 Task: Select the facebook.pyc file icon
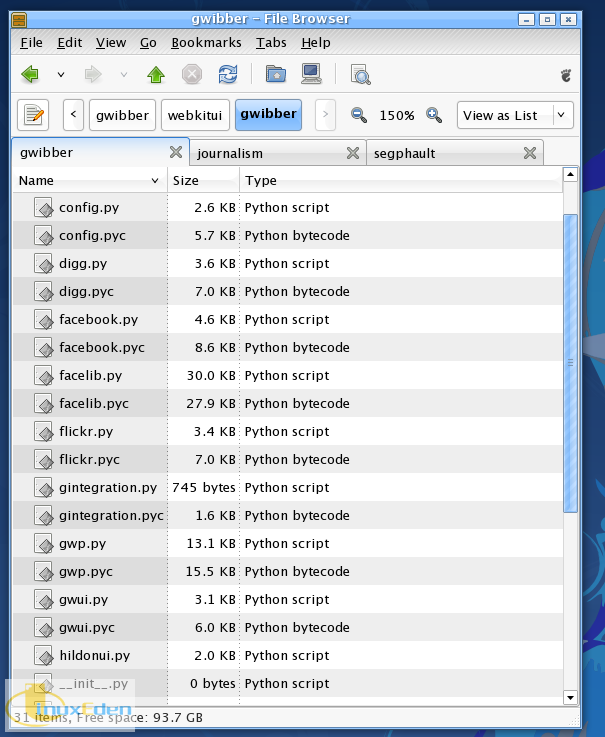coord(44,348)
